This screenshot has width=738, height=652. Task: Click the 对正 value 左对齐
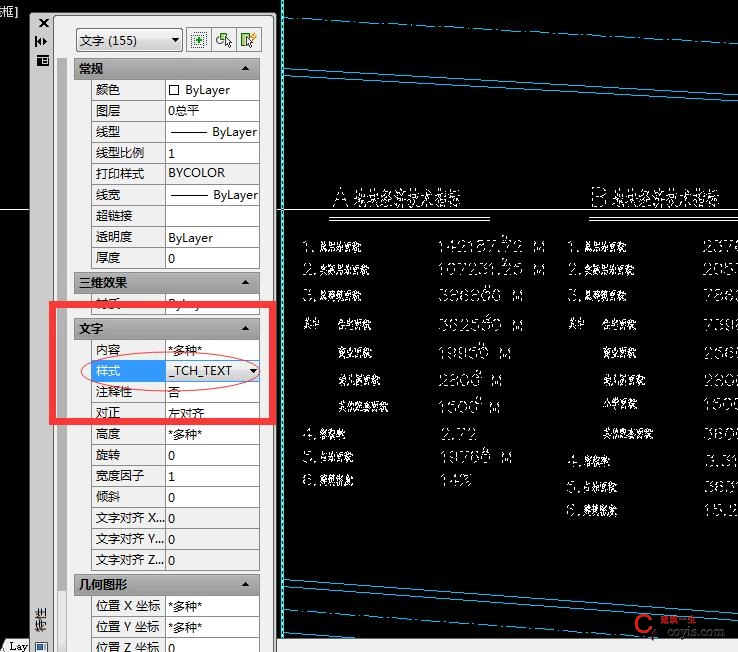coord(212,413)
